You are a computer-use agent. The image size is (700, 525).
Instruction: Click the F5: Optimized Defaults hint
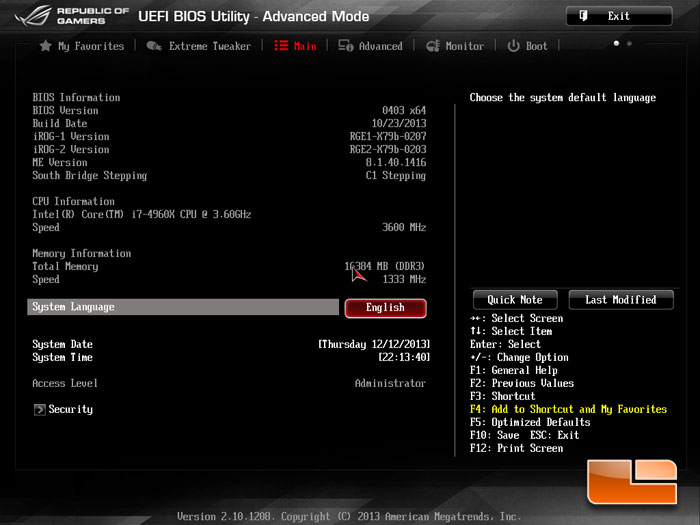tap(530, 422)
